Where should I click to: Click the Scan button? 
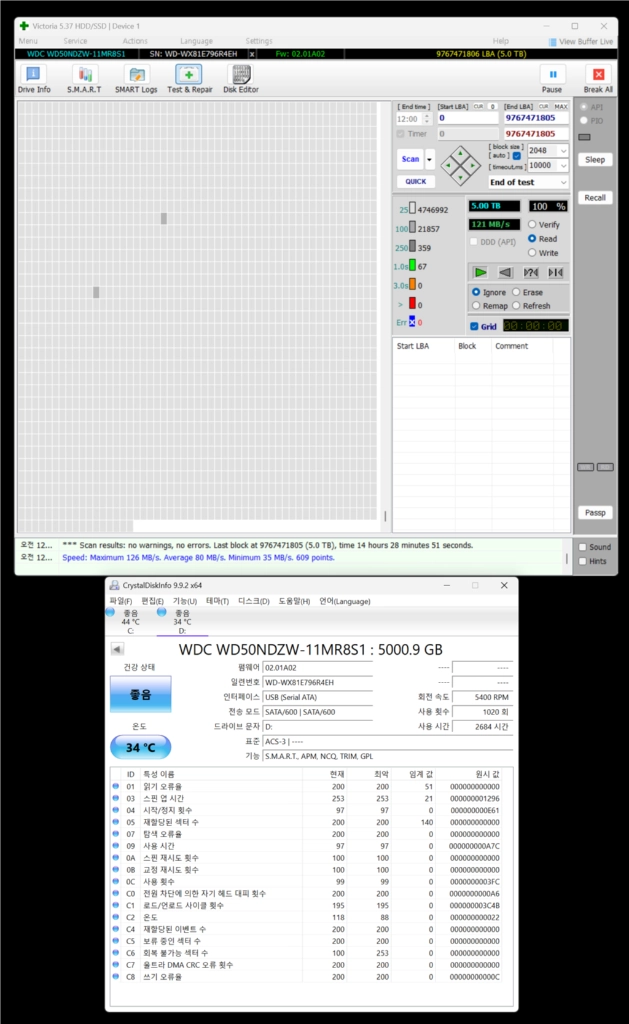pos(410,159)
